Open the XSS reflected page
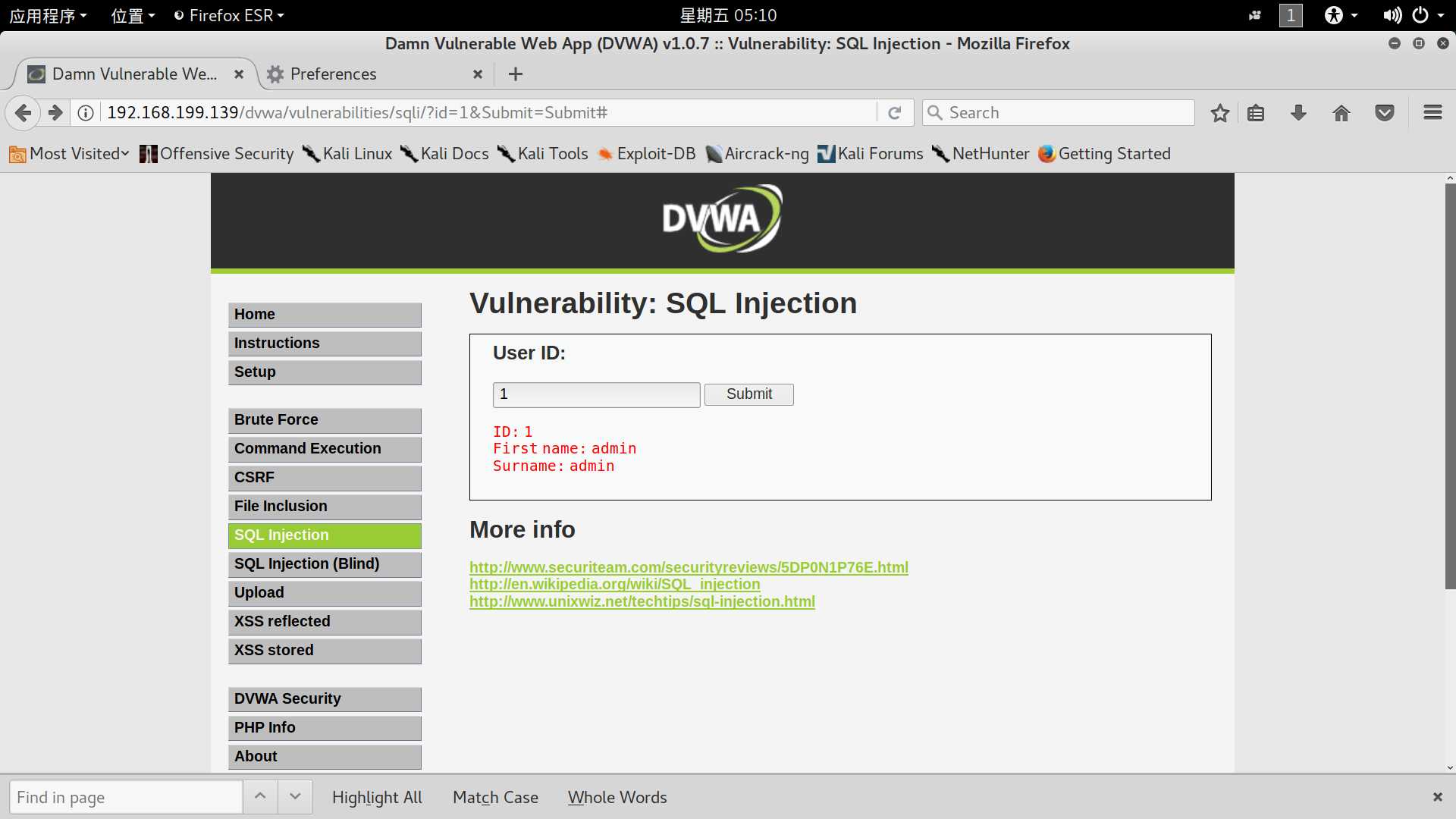Image resolution: width=1456 pixels, height=819 pixels. (325, 622)
